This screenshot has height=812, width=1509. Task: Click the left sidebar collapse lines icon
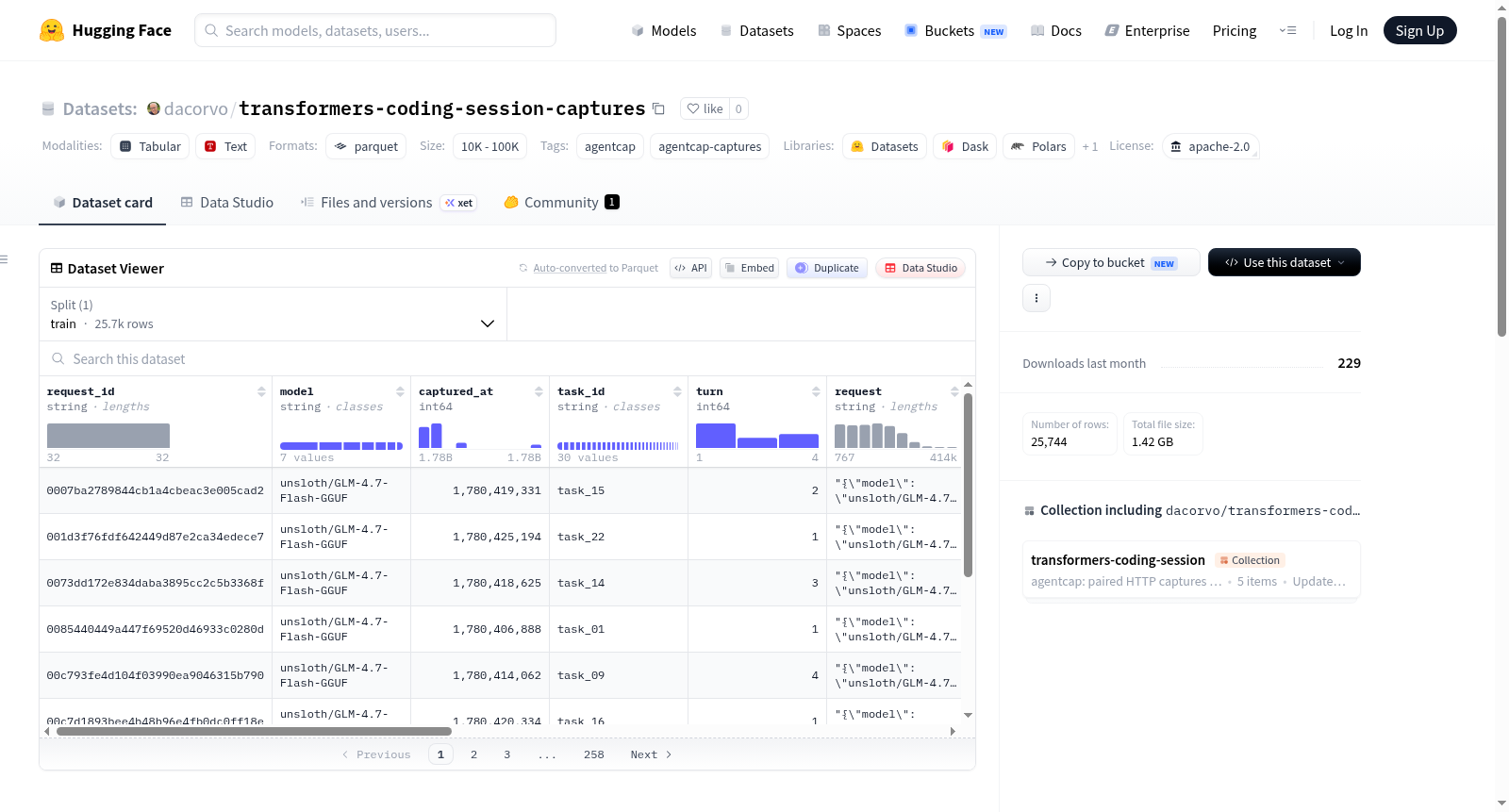pos(5,259)
